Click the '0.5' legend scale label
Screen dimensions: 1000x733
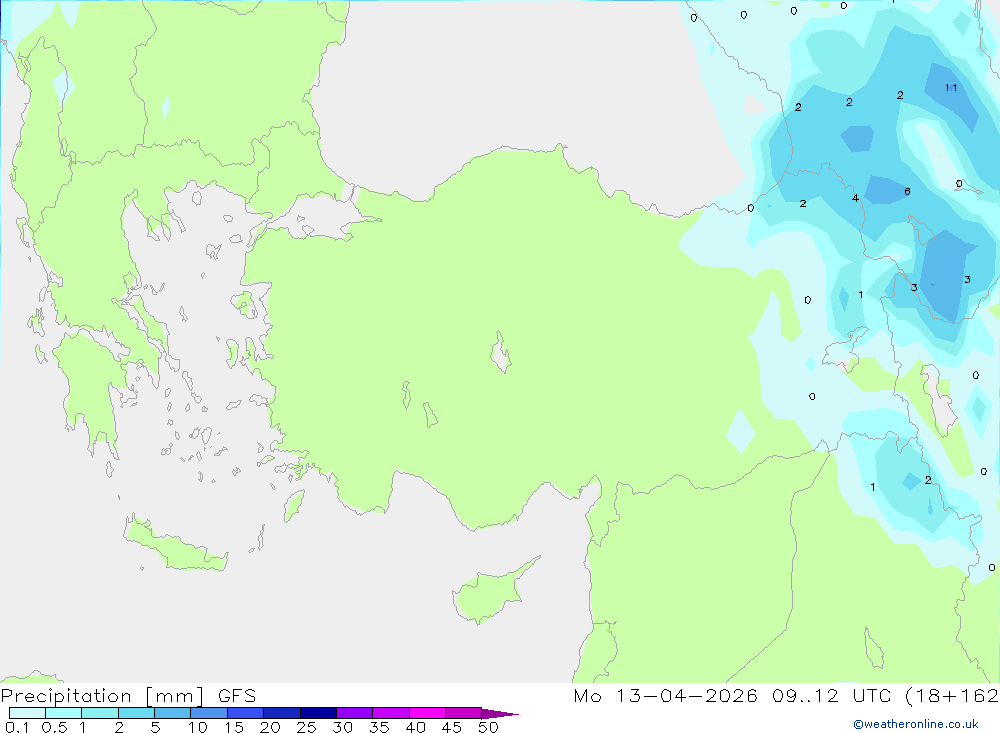coord(54,727)
